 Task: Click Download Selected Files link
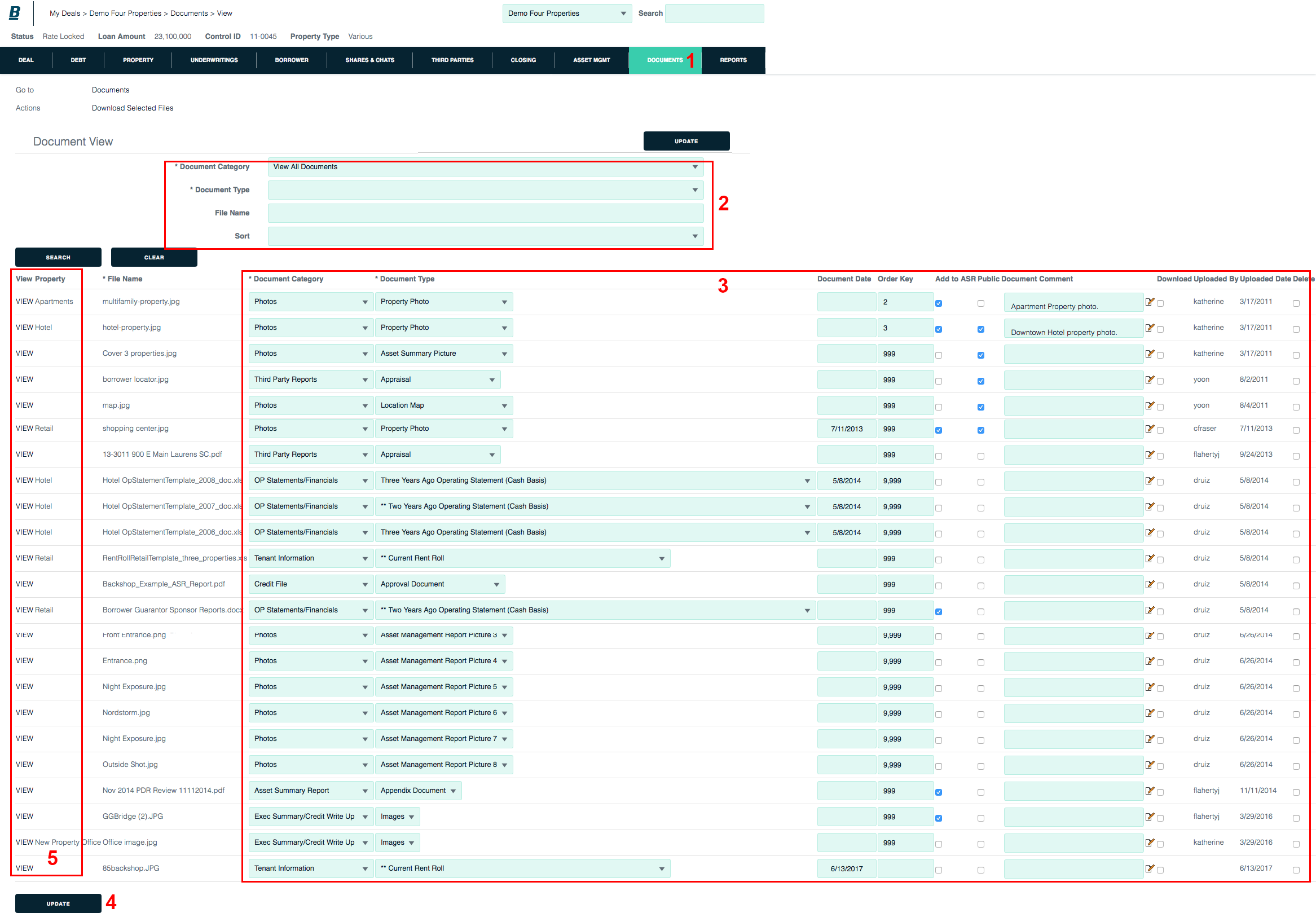coord(133,108)
